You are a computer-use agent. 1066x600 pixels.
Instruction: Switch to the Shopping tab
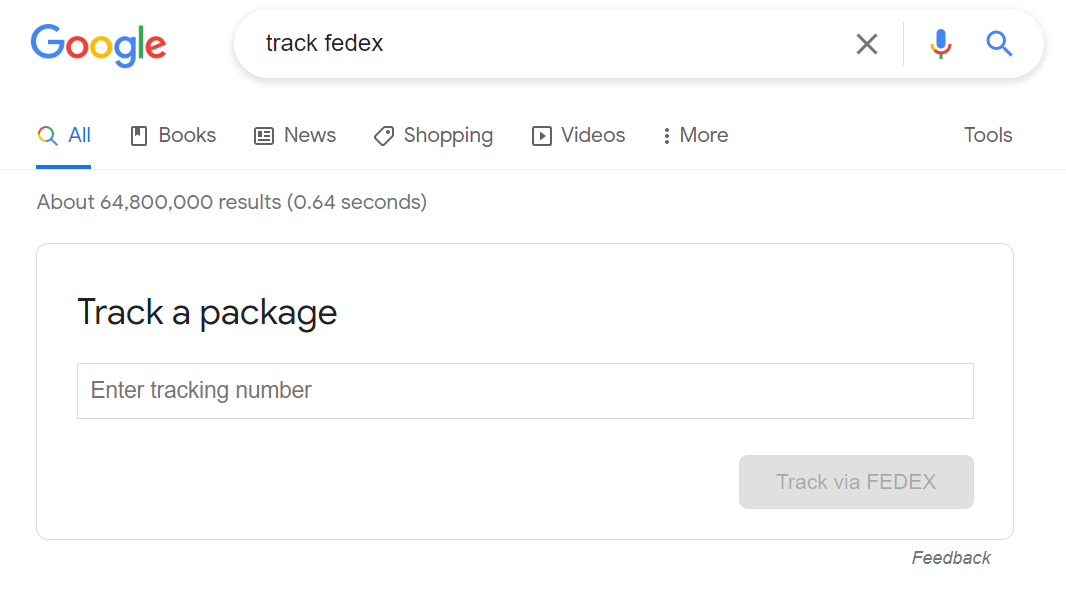pyautogui.click(x=433, y=135)
